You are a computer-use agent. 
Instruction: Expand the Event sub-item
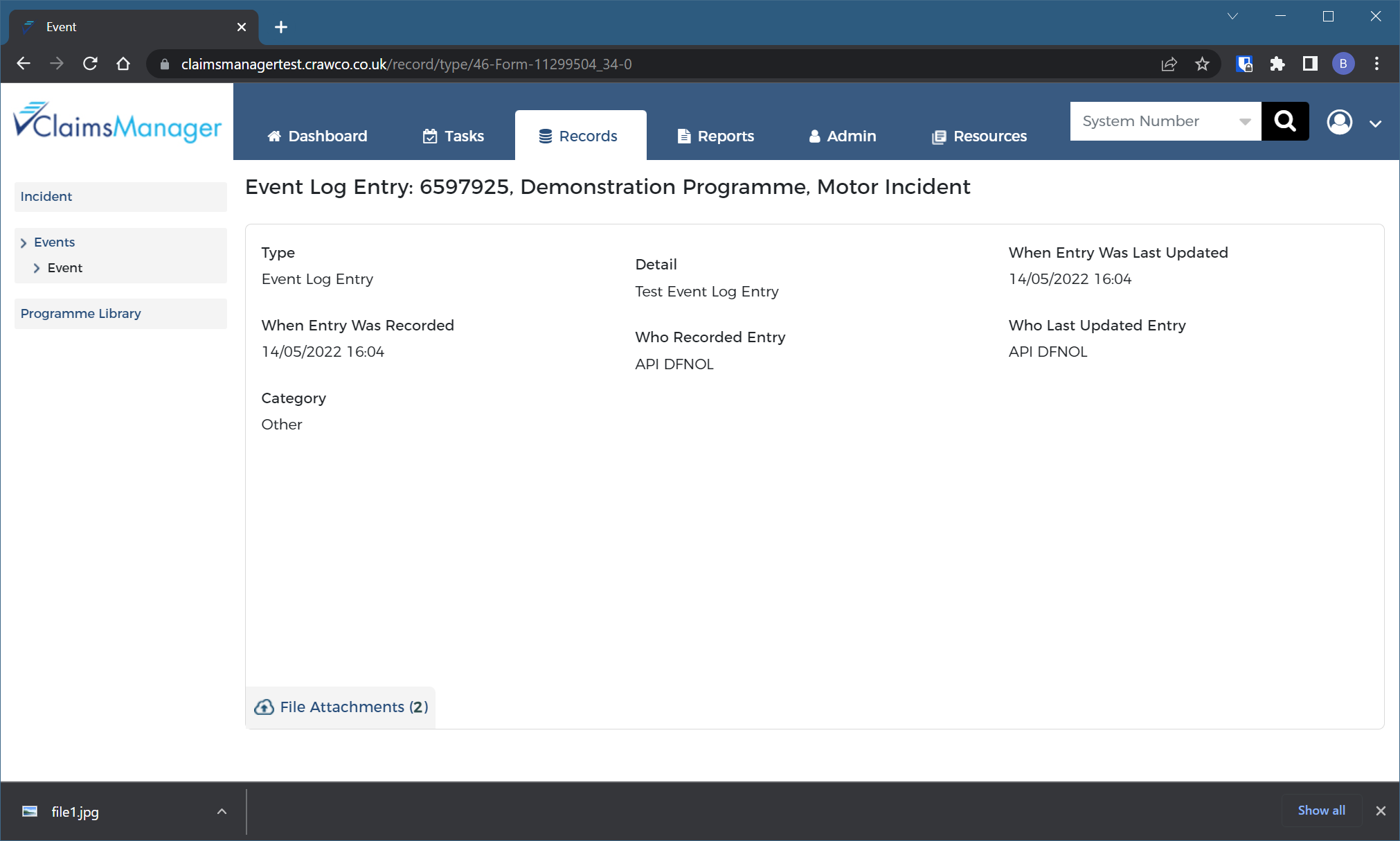(x=37, y=267)
